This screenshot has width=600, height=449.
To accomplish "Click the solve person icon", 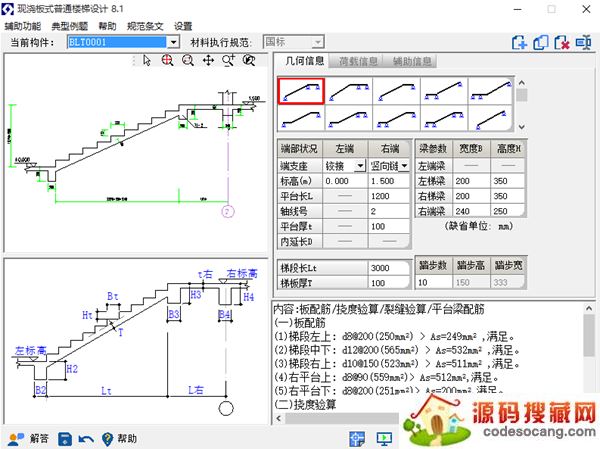I will pyautogui.click(x=16, y=439).
